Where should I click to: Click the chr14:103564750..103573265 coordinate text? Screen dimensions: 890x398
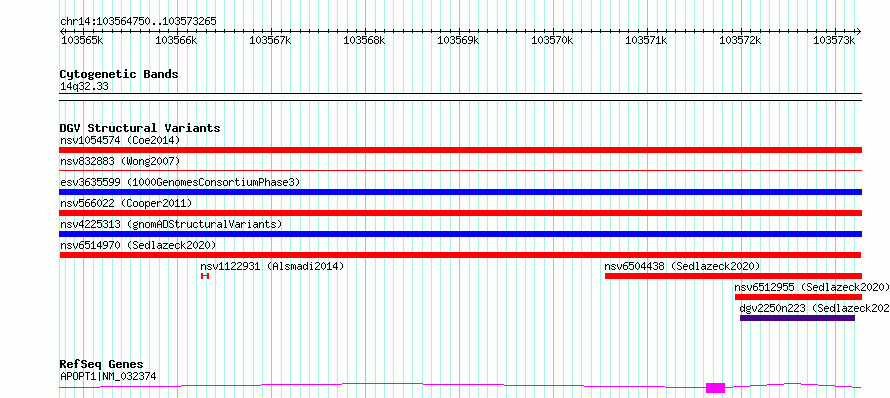point(138,22)
